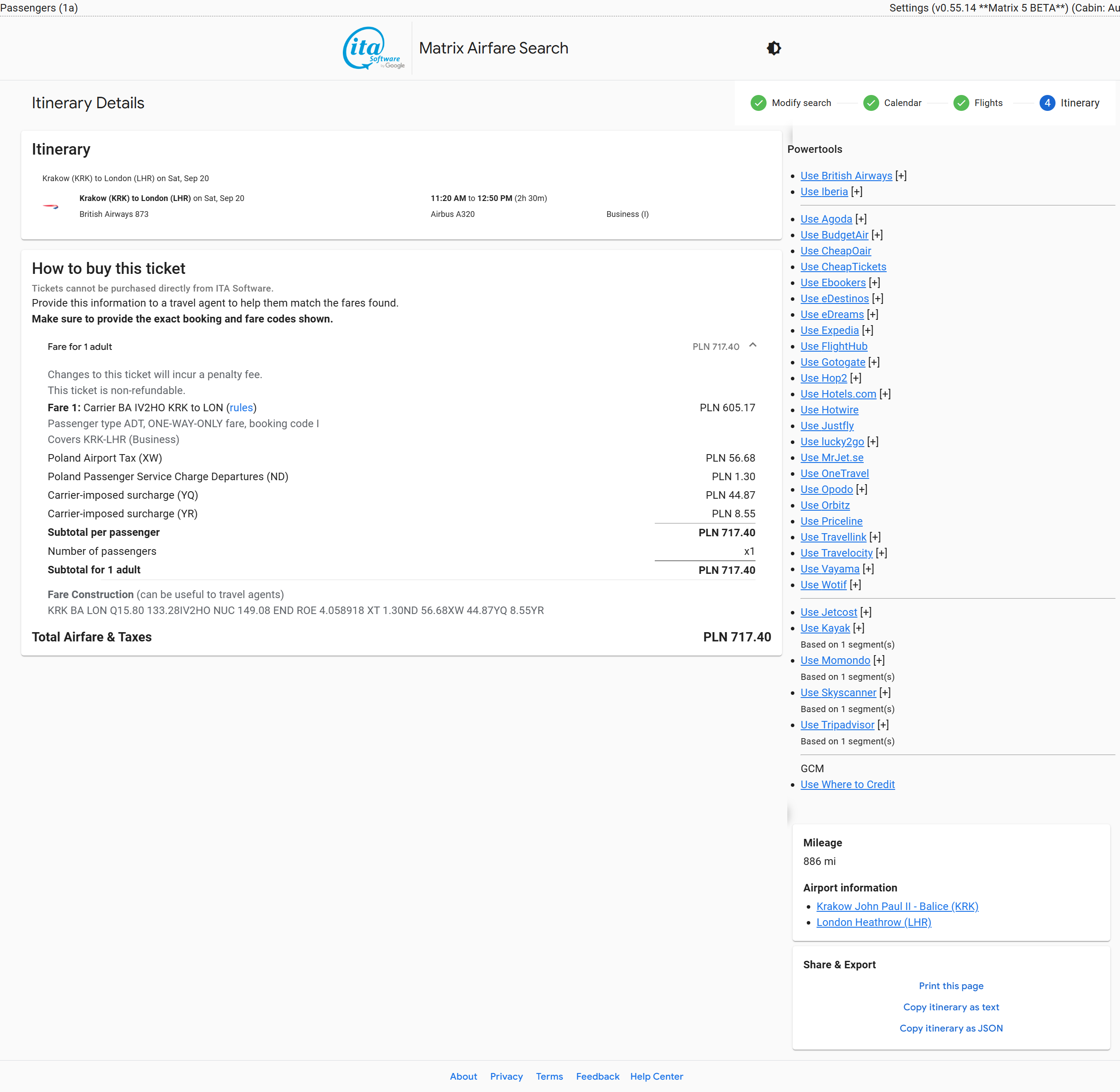Expand the [+] next to Use British Airways
This screenshot has width=1120, height=1092.
(x=901, y=176)
